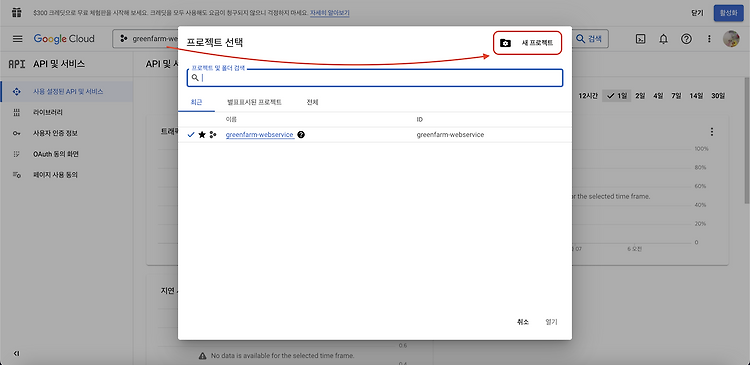Open the user account avatar

tap(731, 39)
